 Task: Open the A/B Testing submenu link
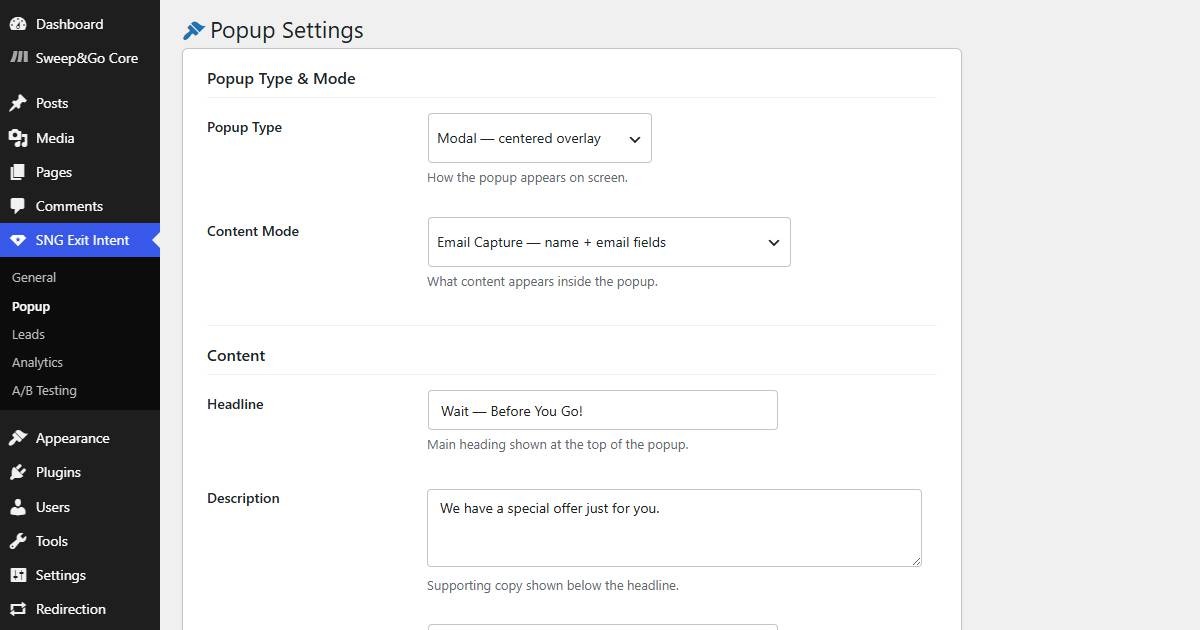[44, 391]
